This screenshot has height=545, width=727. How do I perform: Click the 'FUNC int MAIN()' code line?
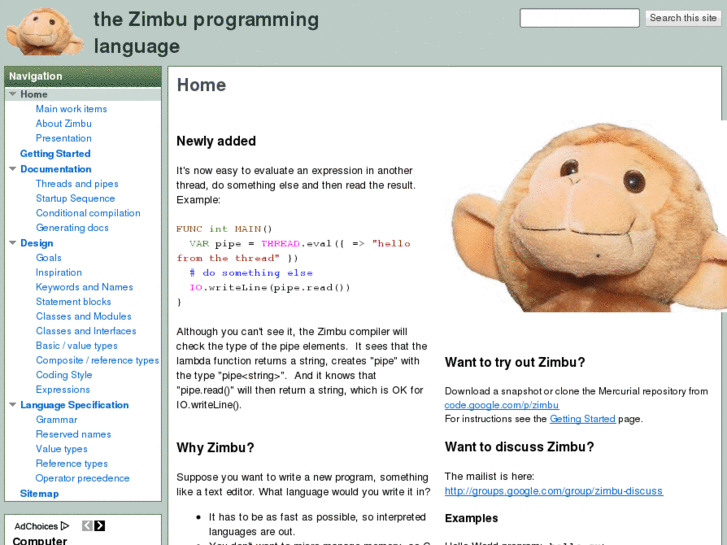click(x=224, y=229)
